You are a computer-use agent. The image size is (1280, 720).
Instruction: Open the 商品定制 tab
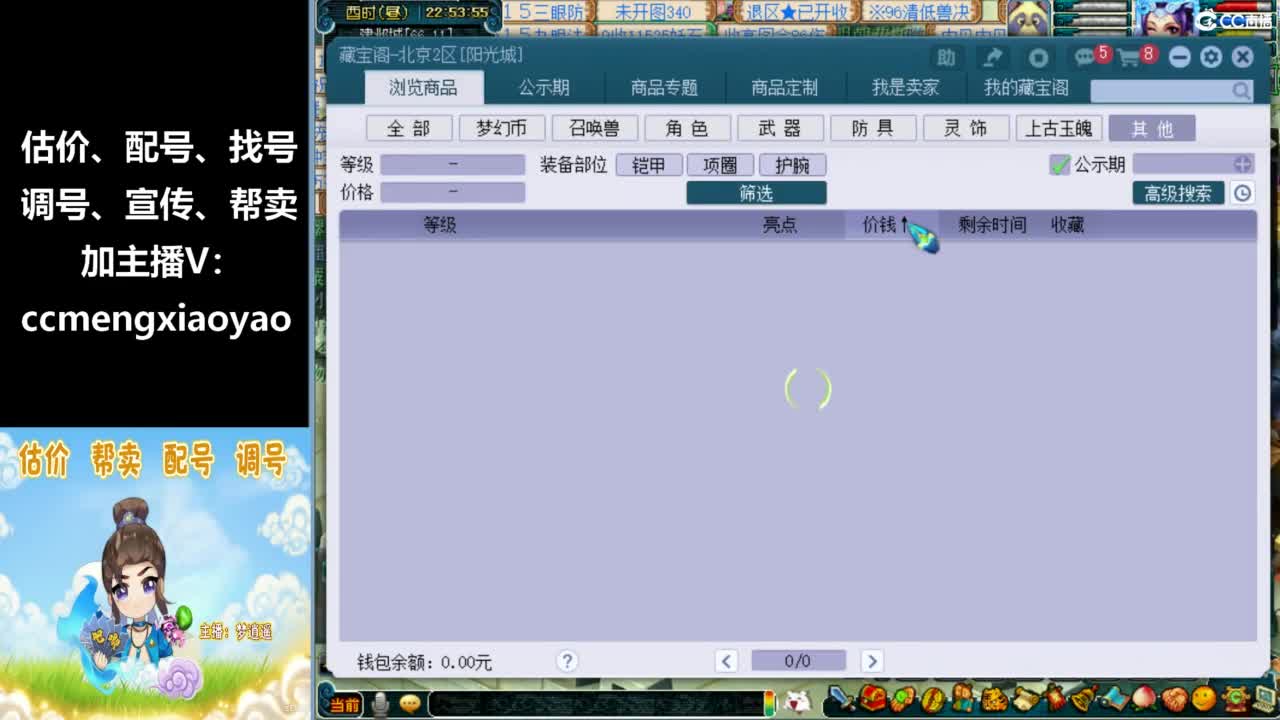point(785,88)
